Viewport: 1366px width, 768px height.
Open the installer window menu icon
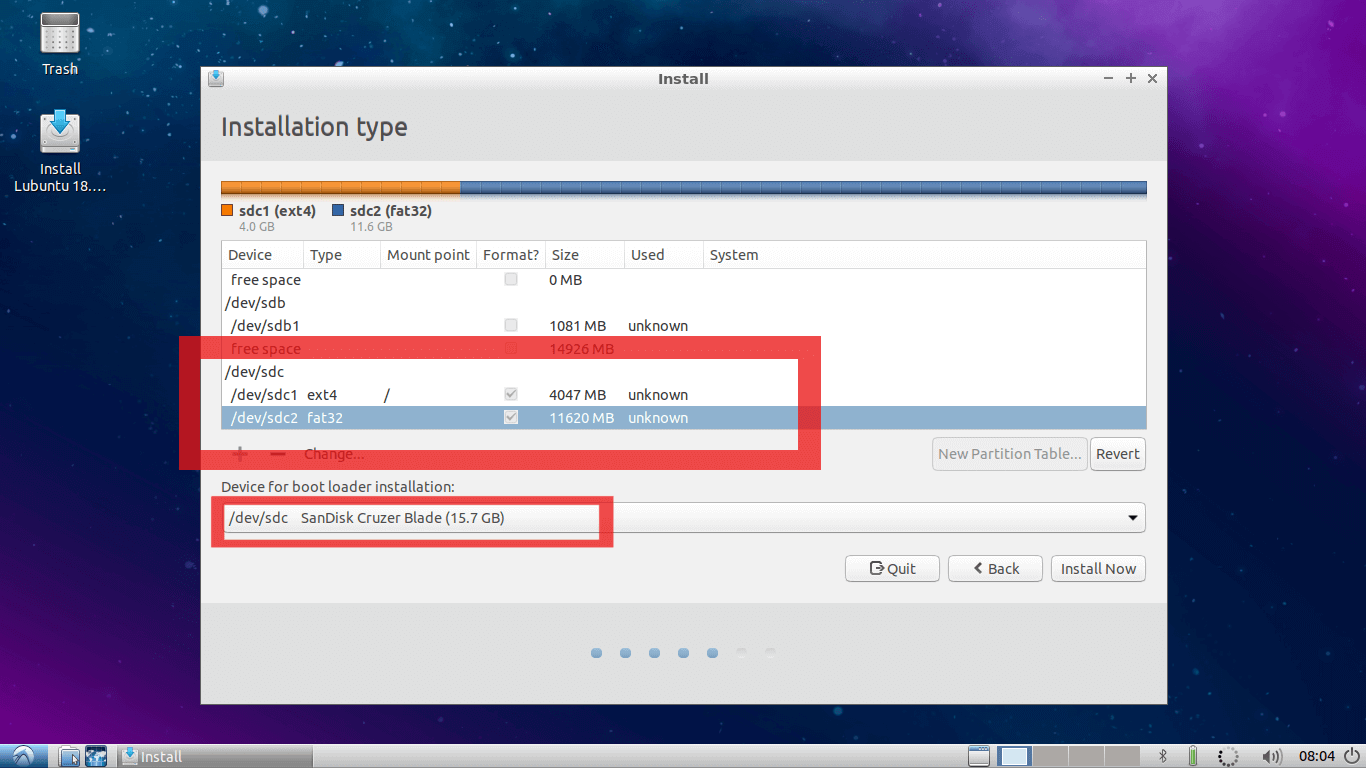(x=216, y=78)
